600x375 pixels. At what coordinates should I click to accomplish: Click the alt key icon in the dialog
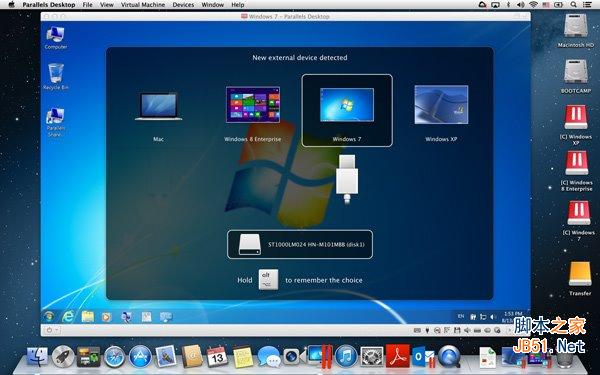tap(268, 280)
